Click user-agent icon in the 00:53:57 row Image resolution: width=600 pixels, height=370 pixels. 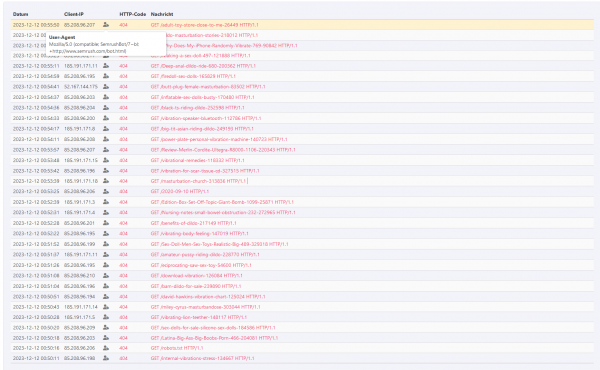click(106, 150)
